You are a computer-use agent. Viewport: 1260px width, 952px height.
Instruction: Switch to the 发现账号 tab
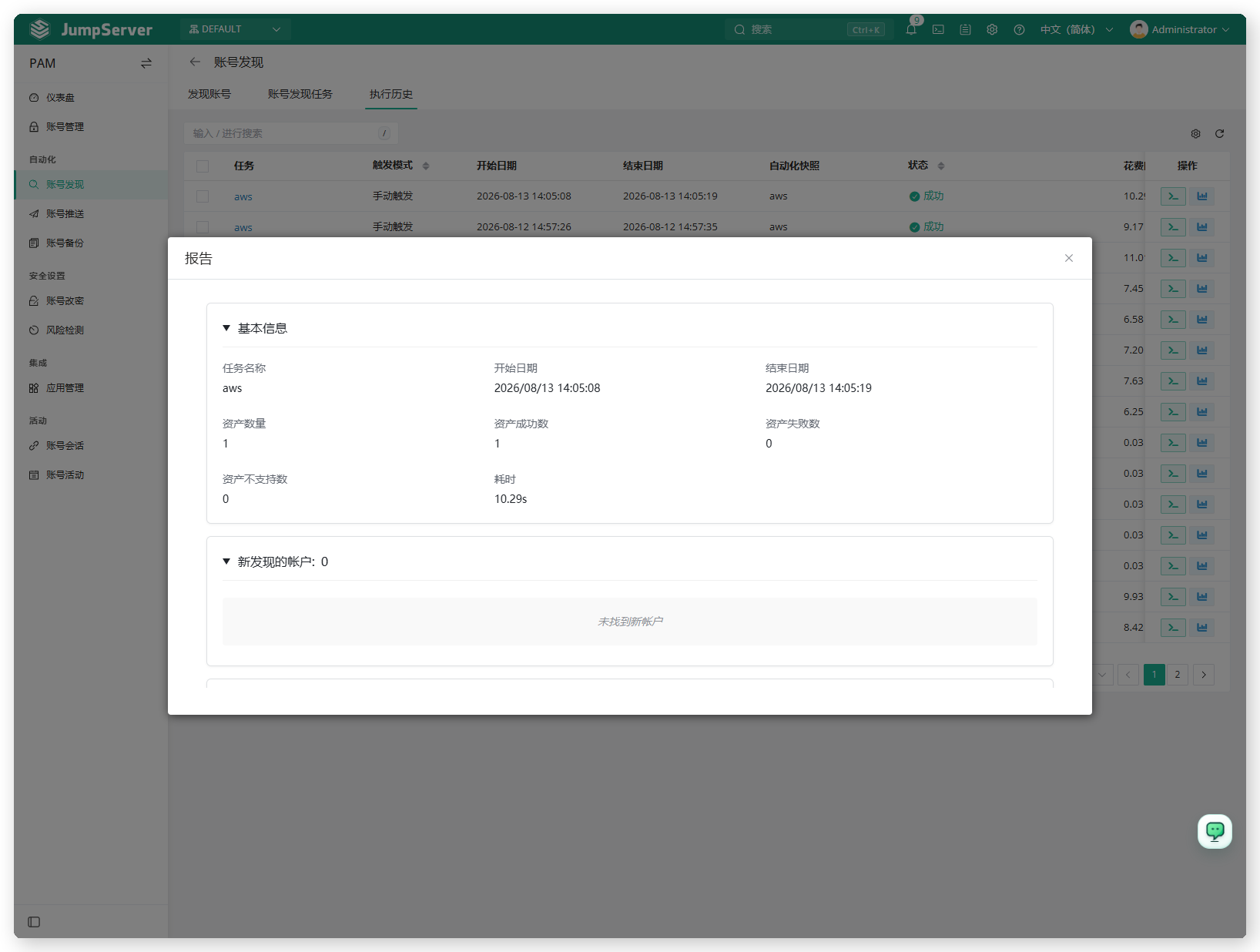coord(209,94)
